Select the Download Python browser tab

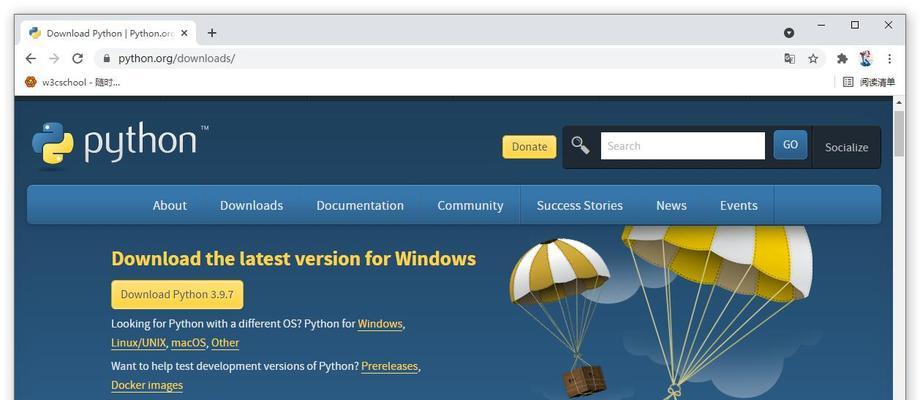coord(109,33)
